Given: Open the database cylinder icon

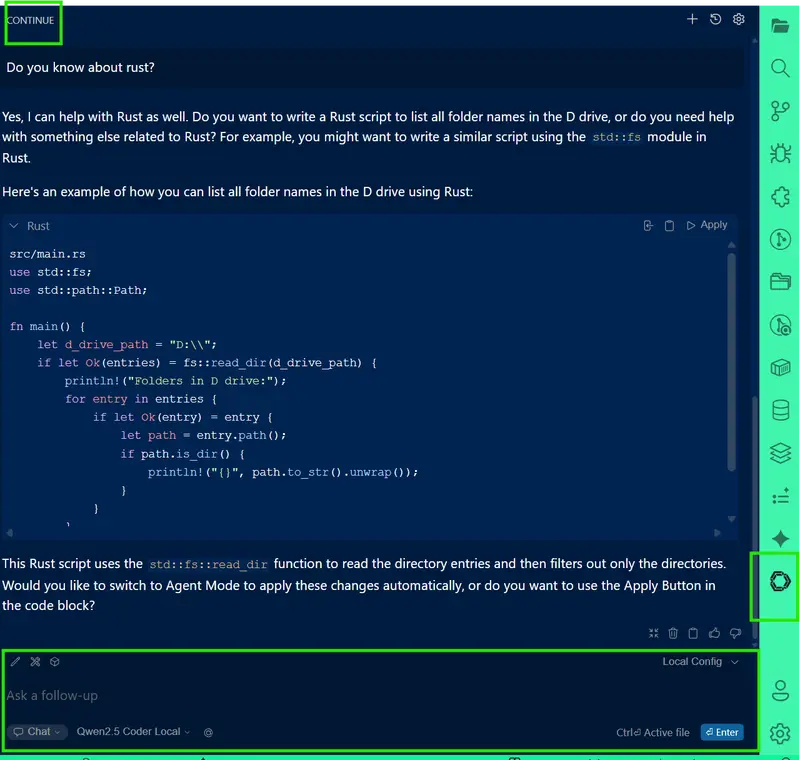Looking at the screenshot, I should (x=780, y=410).
